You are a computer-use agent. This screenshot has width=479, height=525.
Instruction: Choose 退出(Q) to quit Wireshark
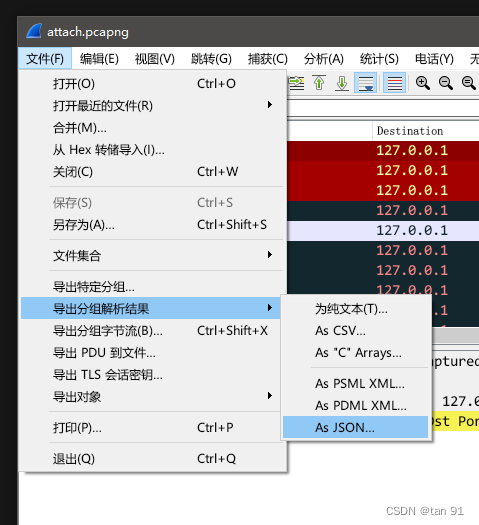click(152, 459)
